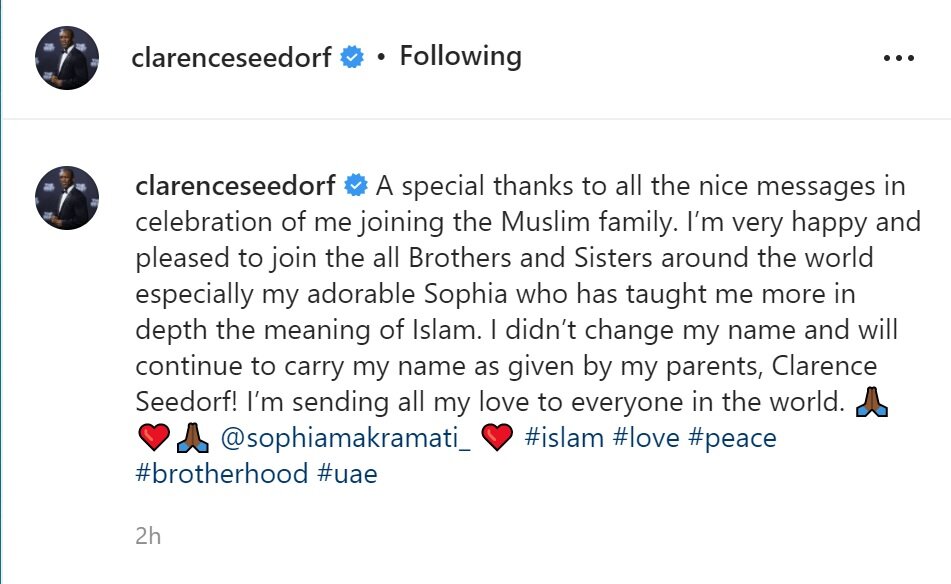The height and width of the screenshot is (584, 951).
Task: Click the 2h post timestamp
Action: (148, 536)
